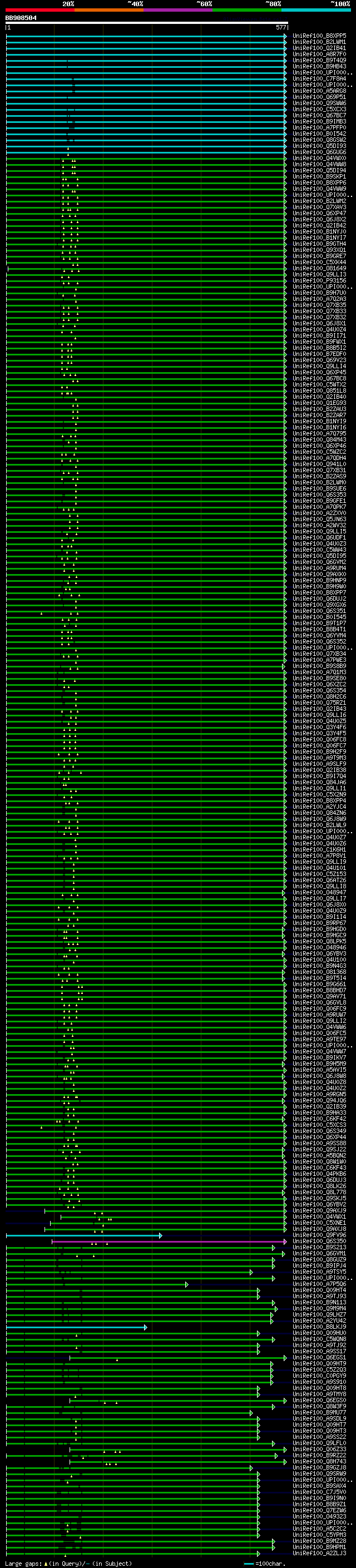Open hit UniRef100_B8XPP5
Image resolution: width=356 pixels, height=1568 pixels.
point(319,36)
